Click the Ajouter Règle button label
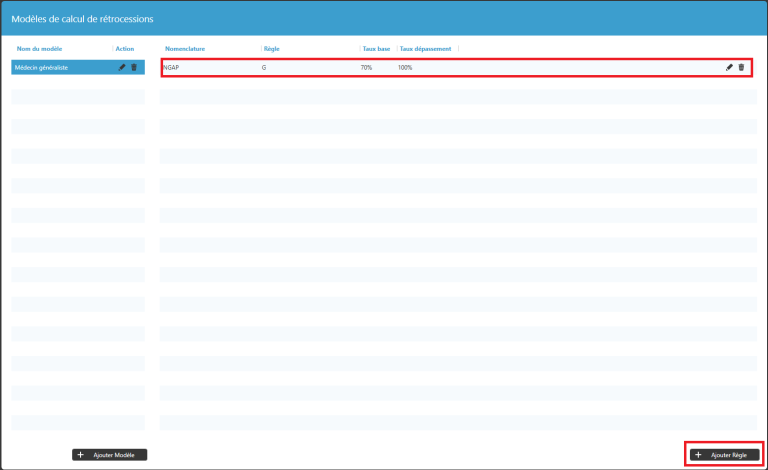 (x=728, y=455)
